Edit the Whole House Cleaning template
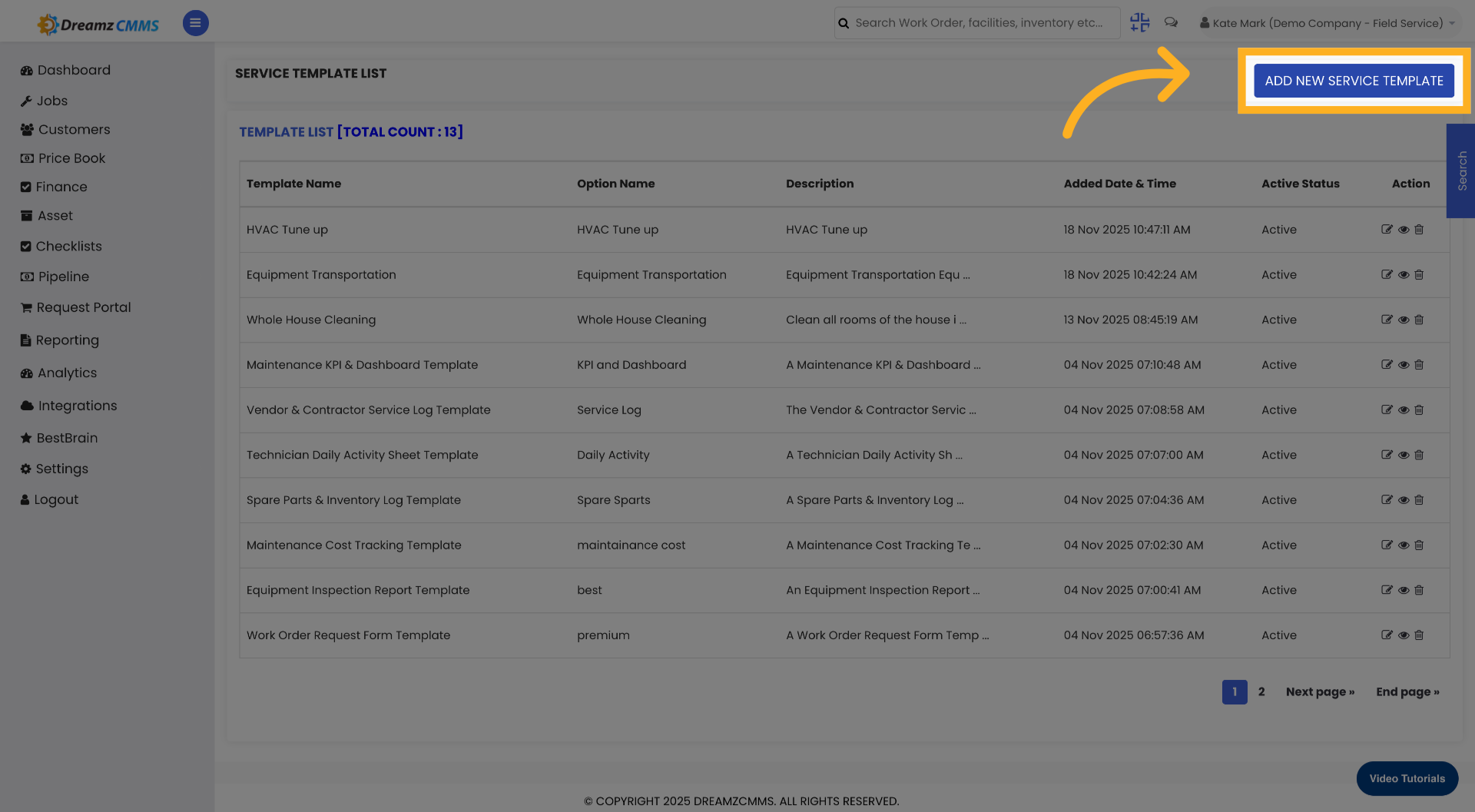 pyautogui.click(x=1387, y=320)
